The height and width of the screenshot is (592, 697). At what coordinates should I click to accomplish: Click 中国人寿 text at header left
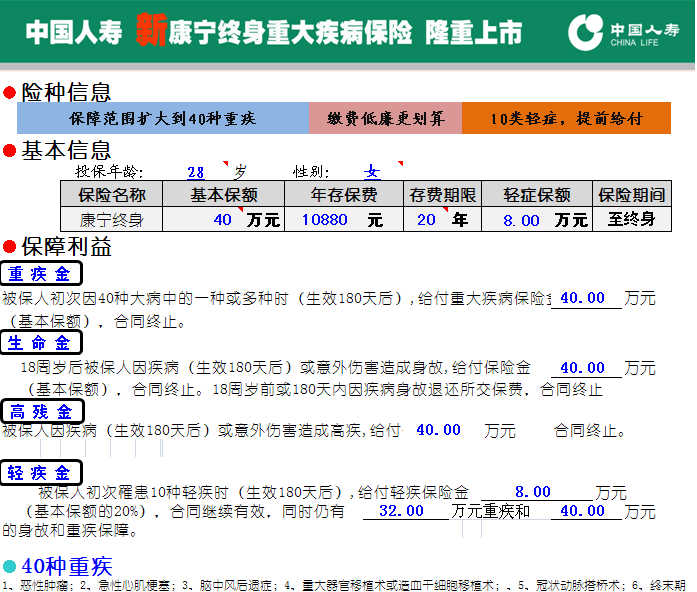point(74,32)
